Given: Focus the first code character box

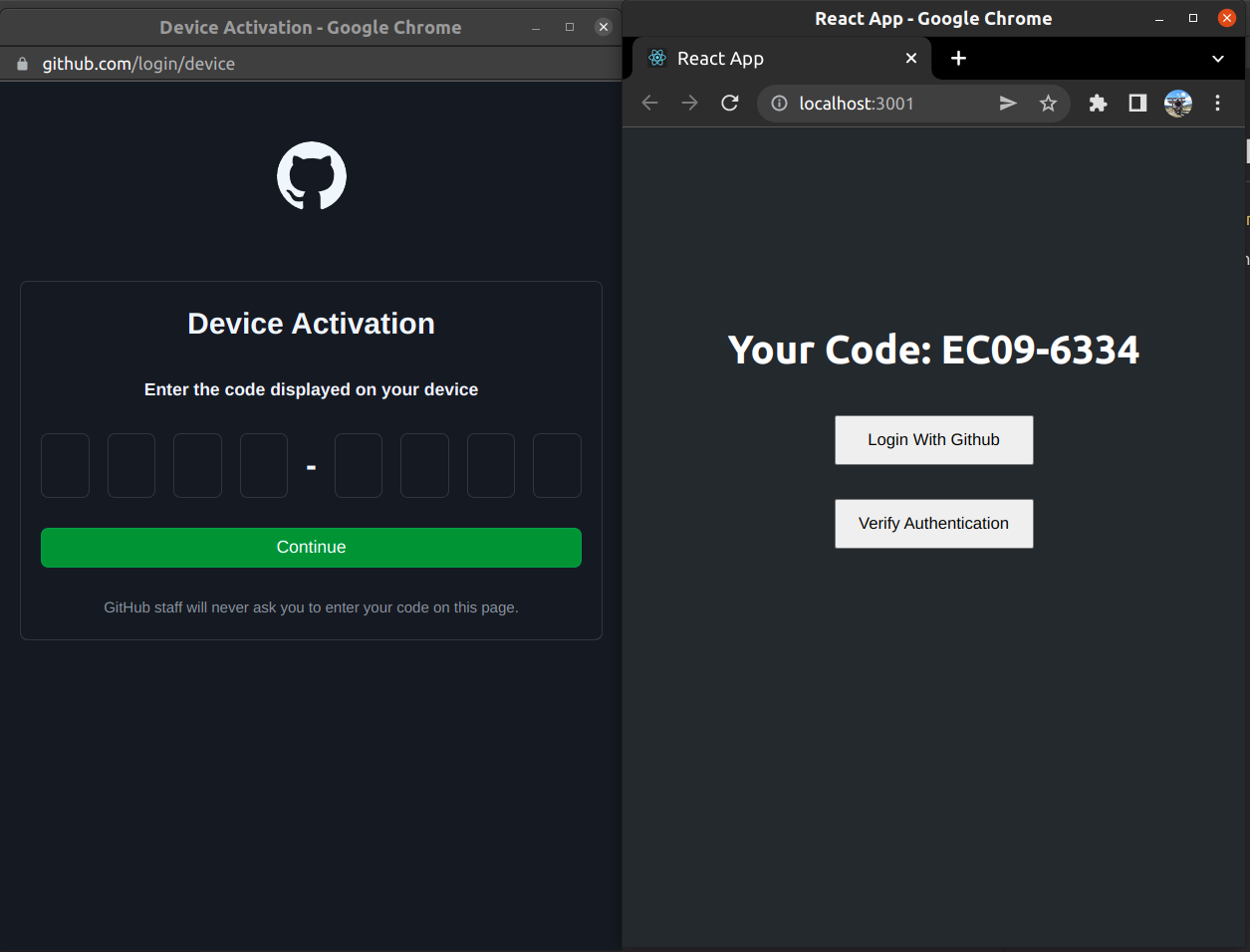Looking at the screenshot, I should [65, 465].
